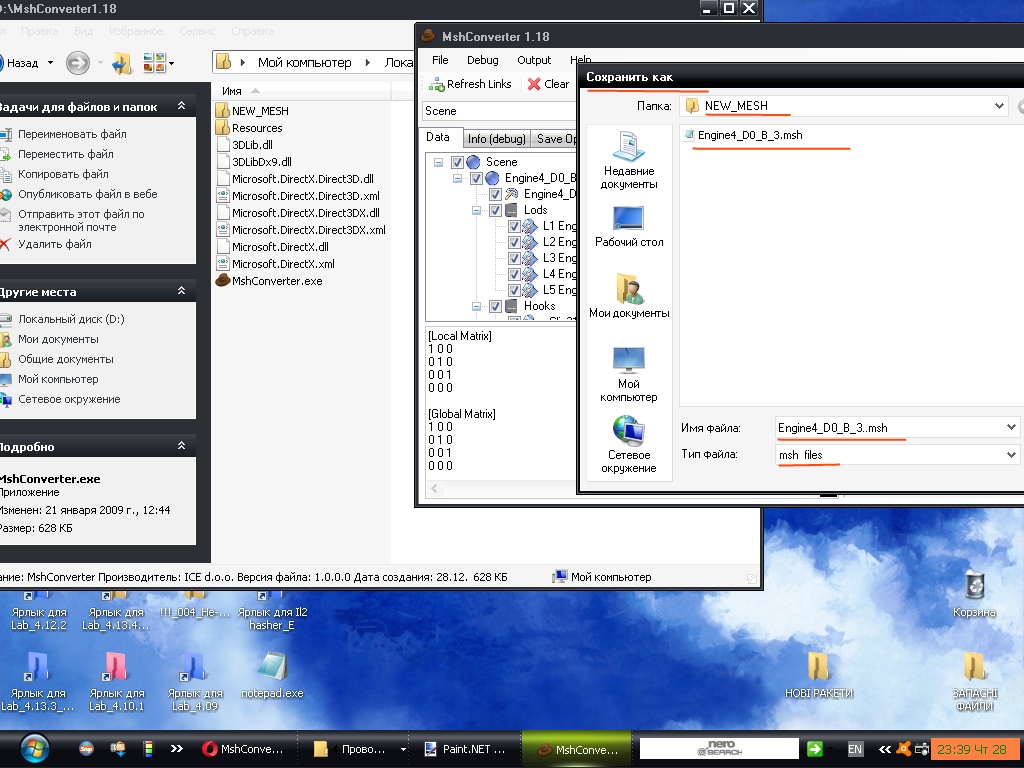Click the Forward arrow in Explorer toolbar
The width and height of the screenshot is (1024, 768).
coord(78,63)
